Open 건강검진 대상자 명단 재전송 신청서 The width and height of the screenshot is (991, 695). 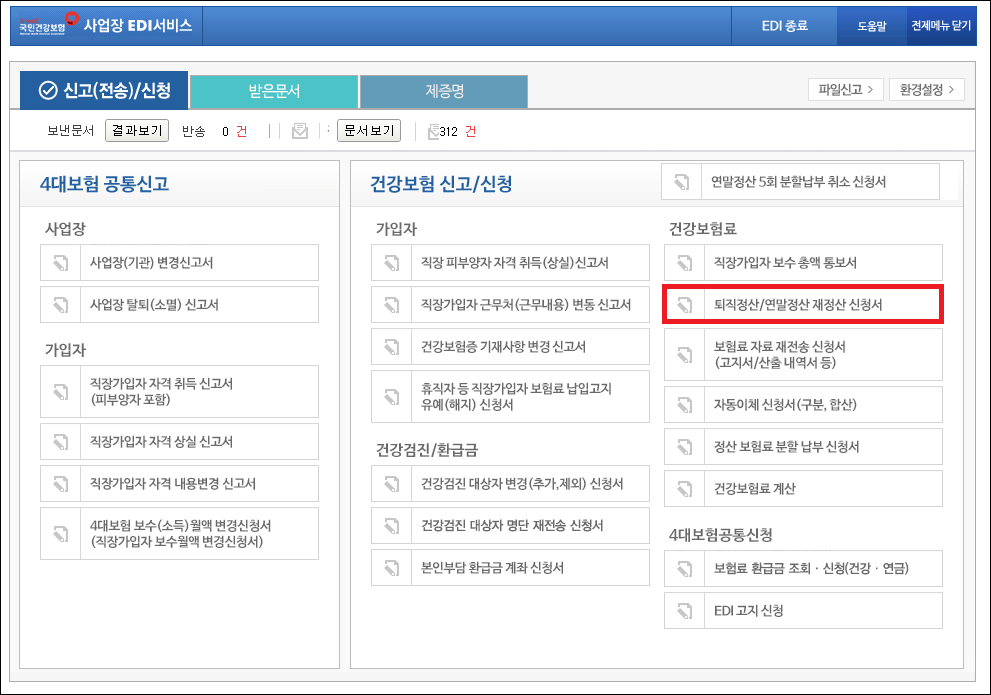pos(511,526)
